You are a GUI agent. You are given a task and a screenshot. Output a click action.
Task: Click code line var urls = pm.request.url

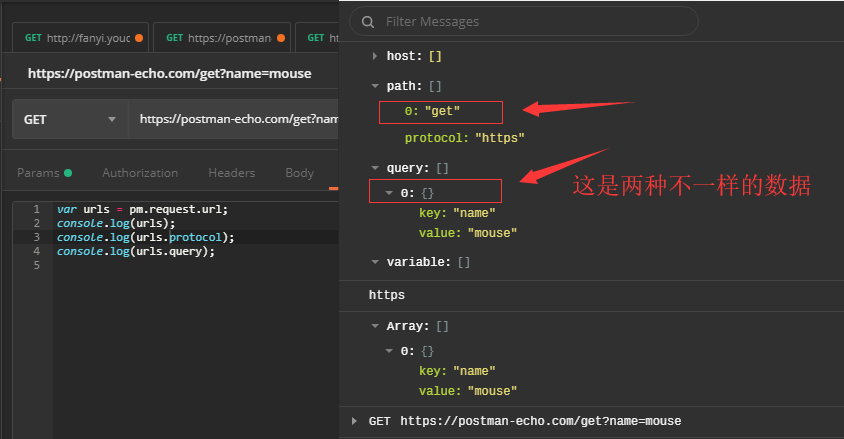(143, 209)
